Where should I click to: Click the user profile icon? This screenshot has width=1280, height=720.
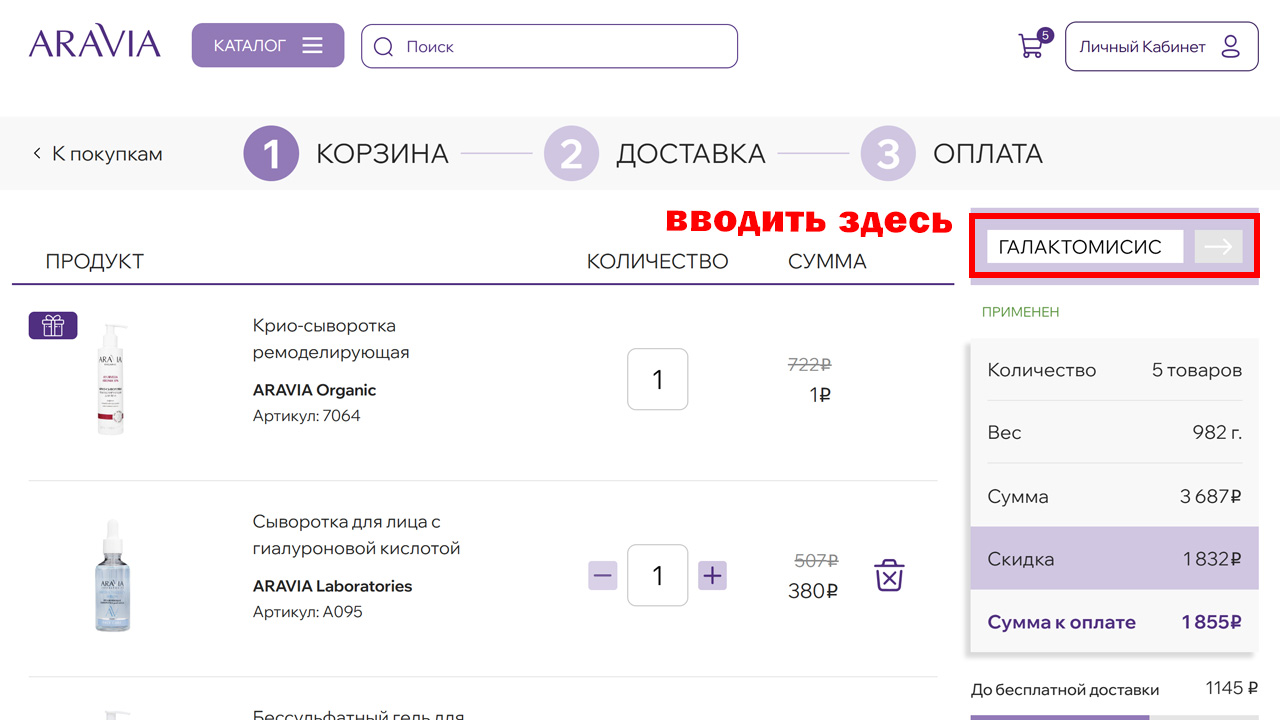(x=1231, y=47)
